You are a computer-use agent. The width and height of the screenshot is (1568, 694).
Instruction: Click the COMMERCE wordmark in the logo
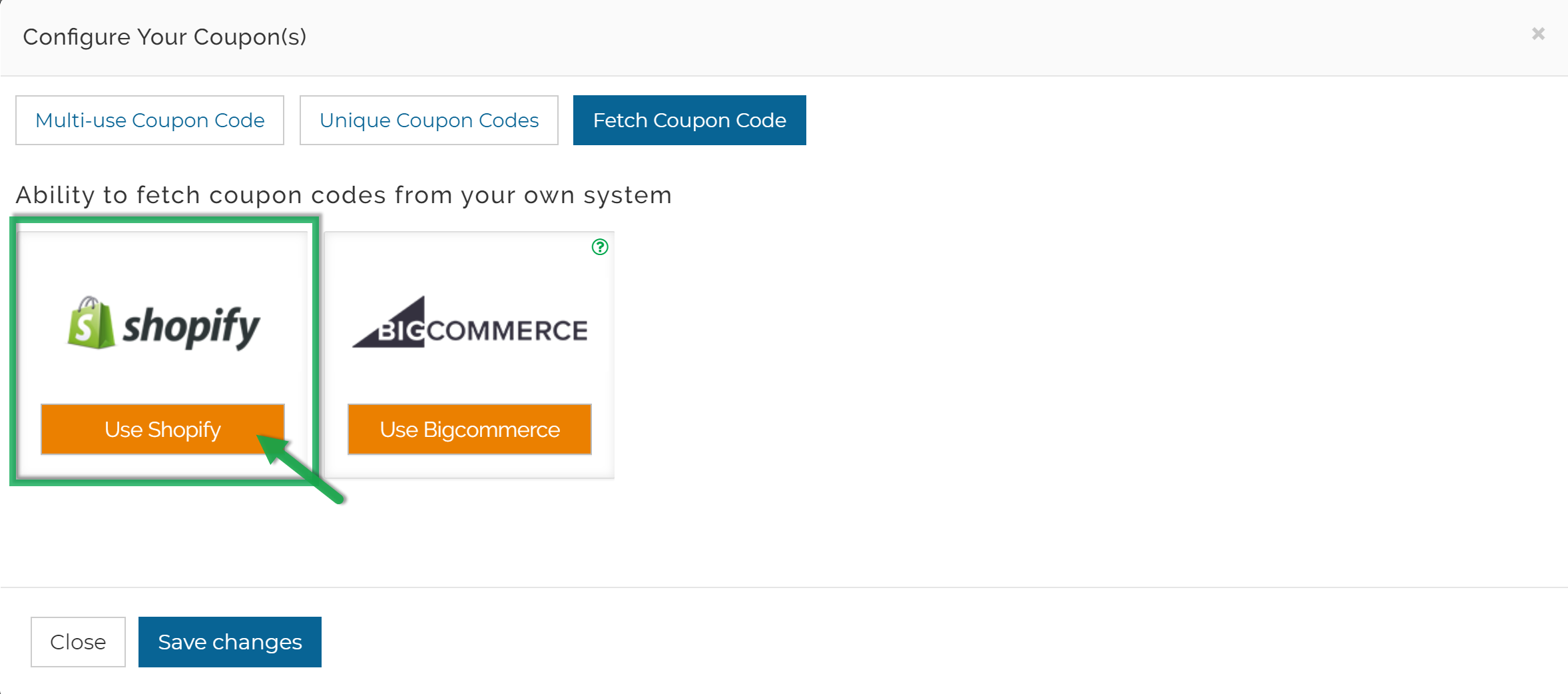point(507,331)
